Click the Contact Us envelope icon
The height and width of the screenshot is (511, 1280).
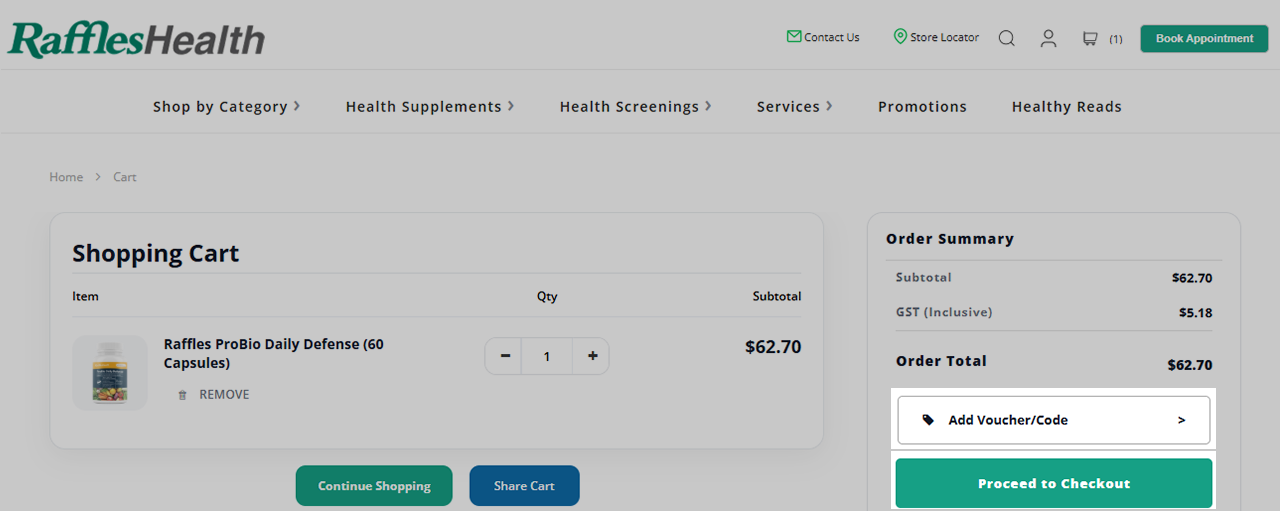point(794,36)
